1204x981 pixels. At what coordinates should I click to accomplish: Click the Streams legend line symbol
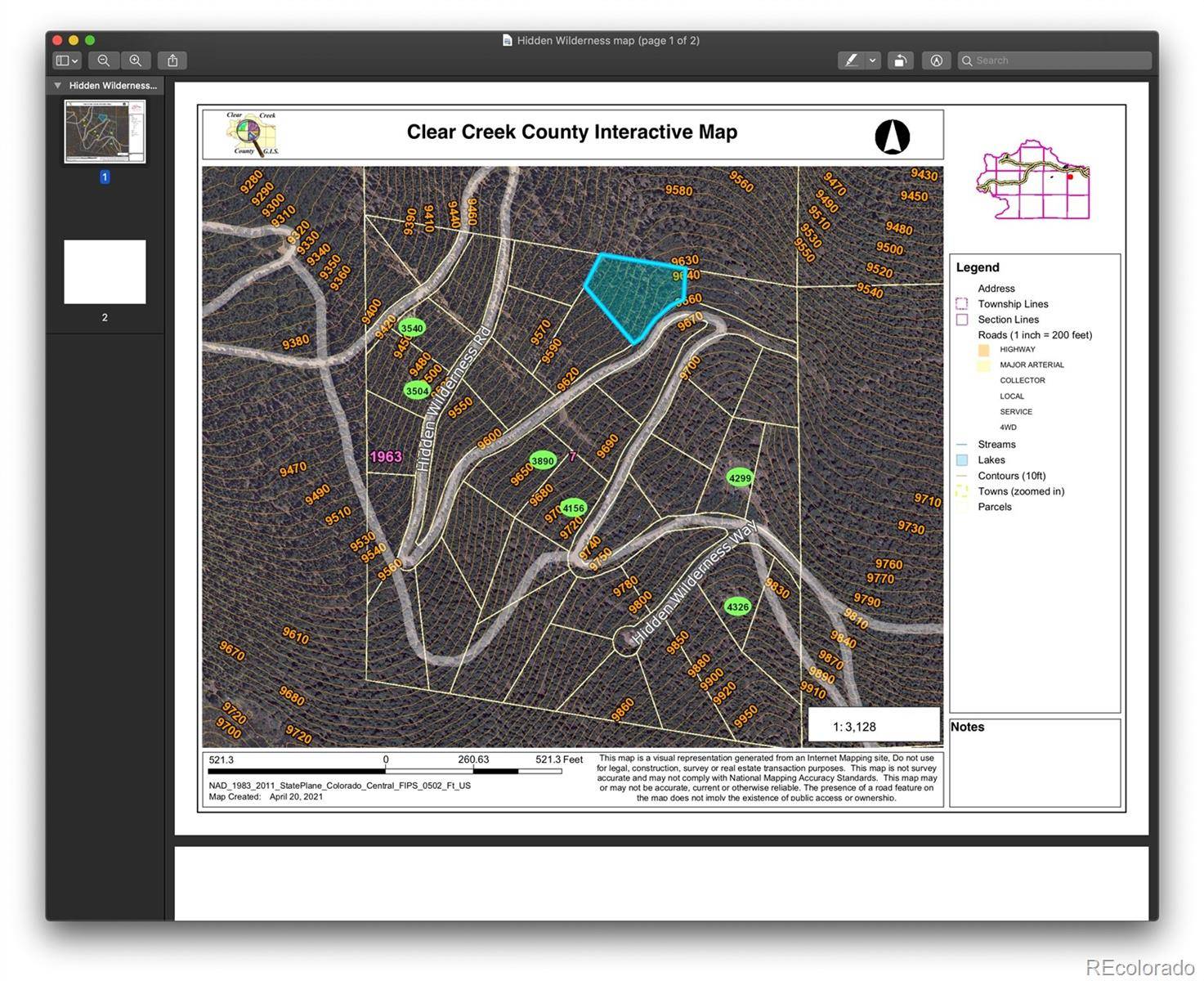click(x=962, y=445)
